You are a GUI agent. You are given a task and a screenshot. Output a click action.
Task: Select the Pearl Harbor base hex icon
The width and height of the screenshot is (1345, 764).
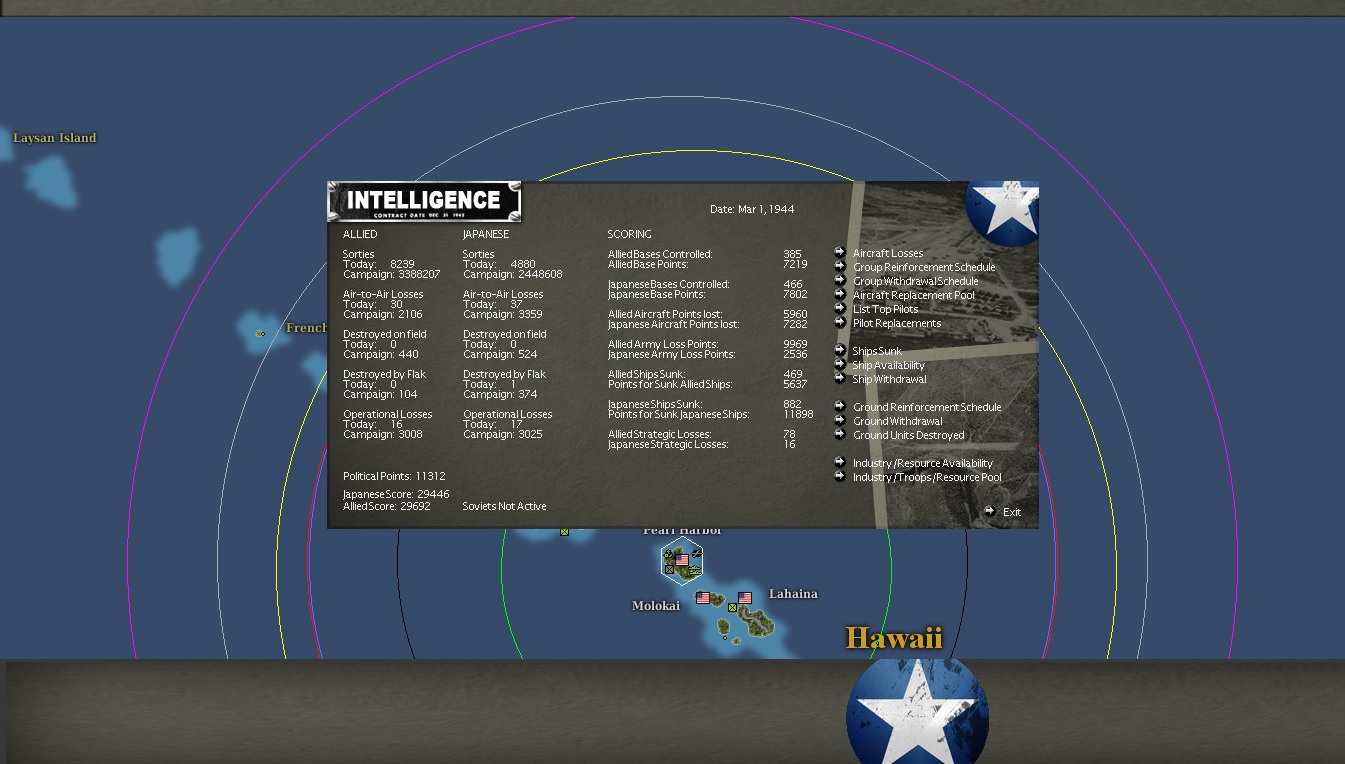point(682,560)
